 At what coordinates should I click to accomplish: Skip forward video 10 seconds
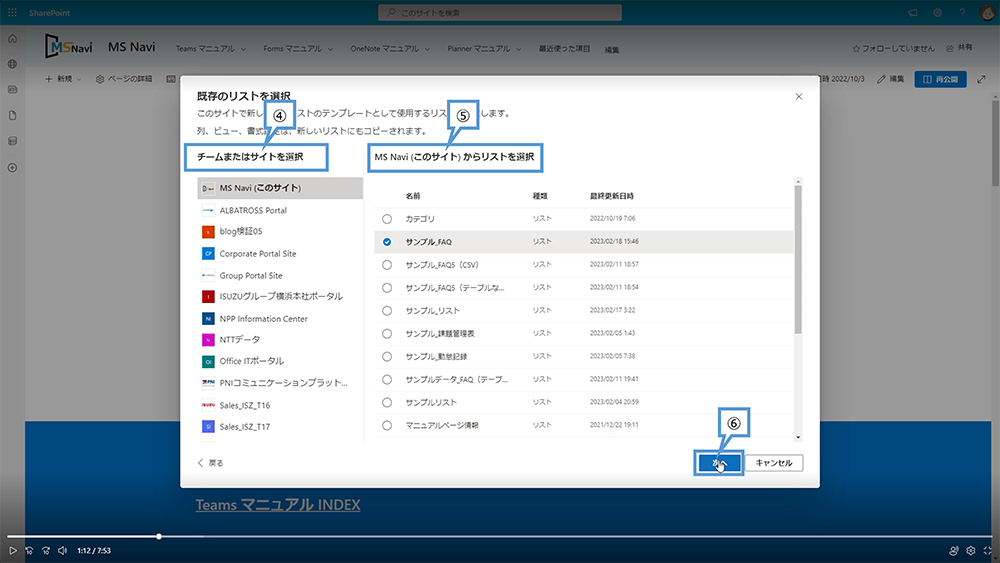(46, 550)
